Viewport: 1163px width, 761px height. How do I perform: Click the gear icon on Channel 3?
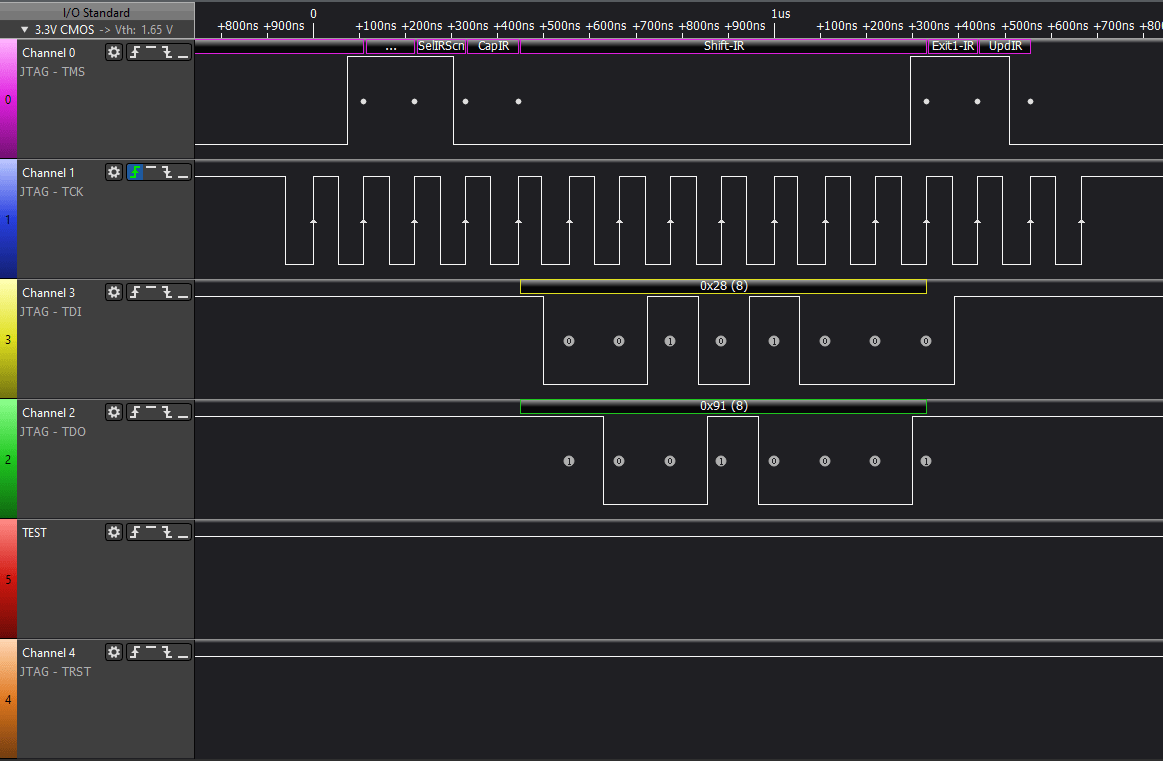(x=114, y=292)
